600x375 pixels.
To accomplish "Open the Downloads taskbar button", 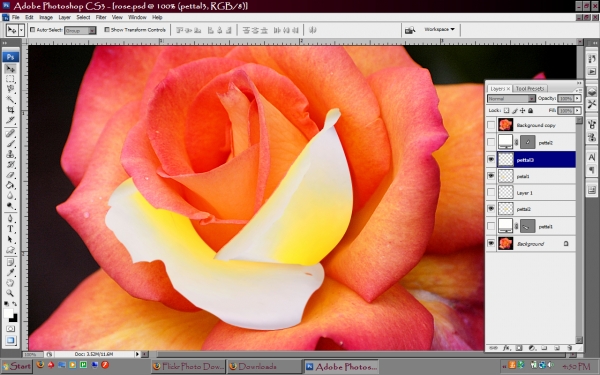I will click(x=264, y=367).
